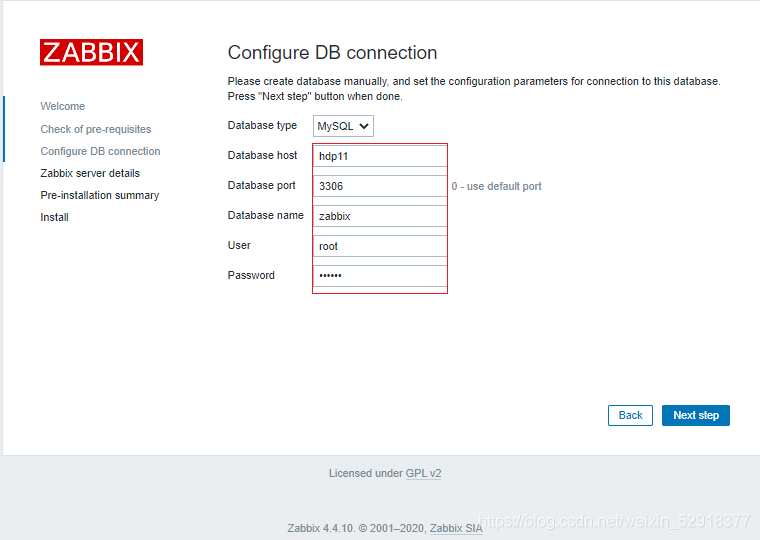Screen dimensions: 760x540
Task: Click the Database type label
Action: pos(262,126)
